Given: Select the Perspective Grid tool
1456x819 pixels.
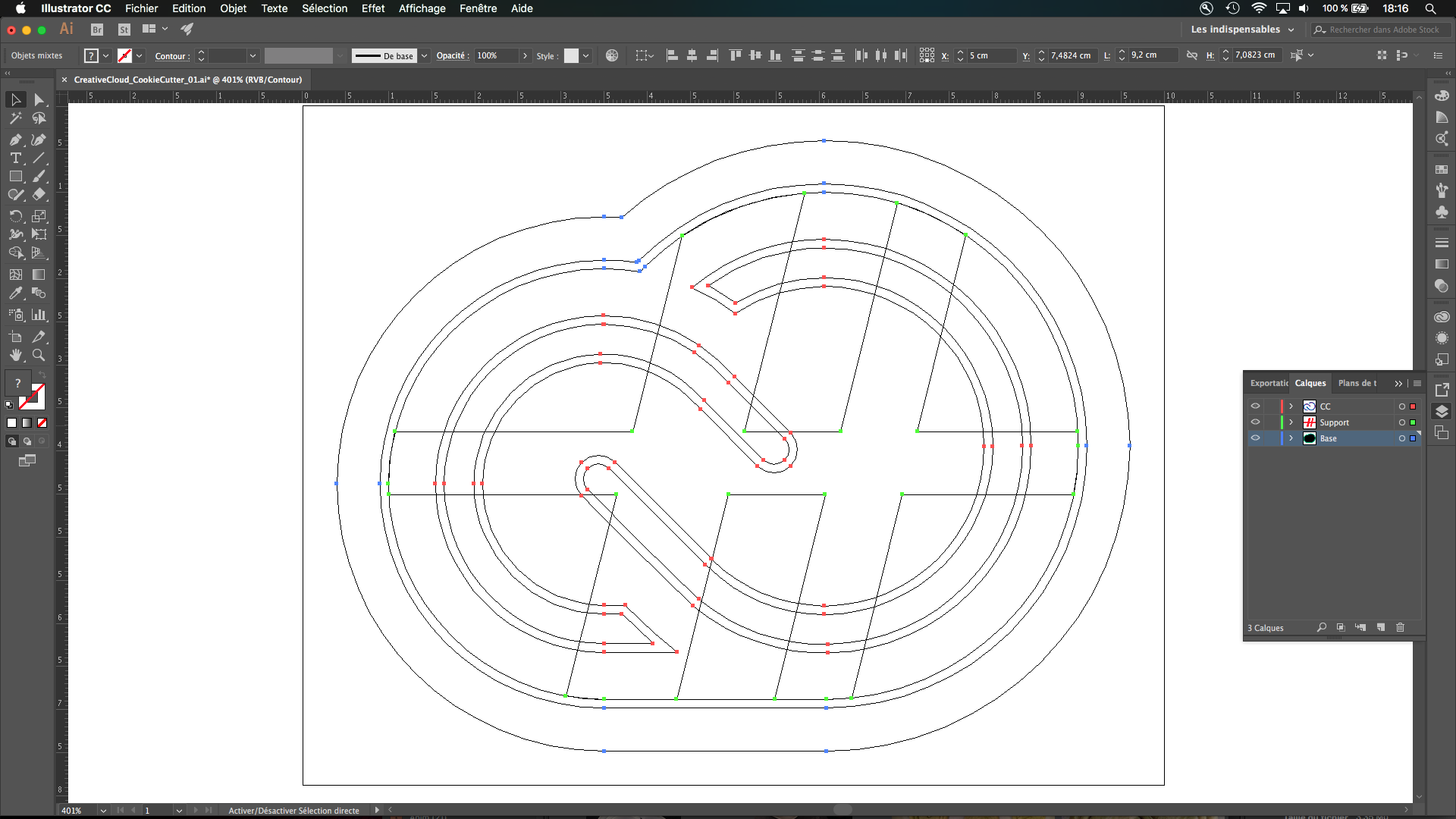Looking at the screenshot, I should 39,253.
